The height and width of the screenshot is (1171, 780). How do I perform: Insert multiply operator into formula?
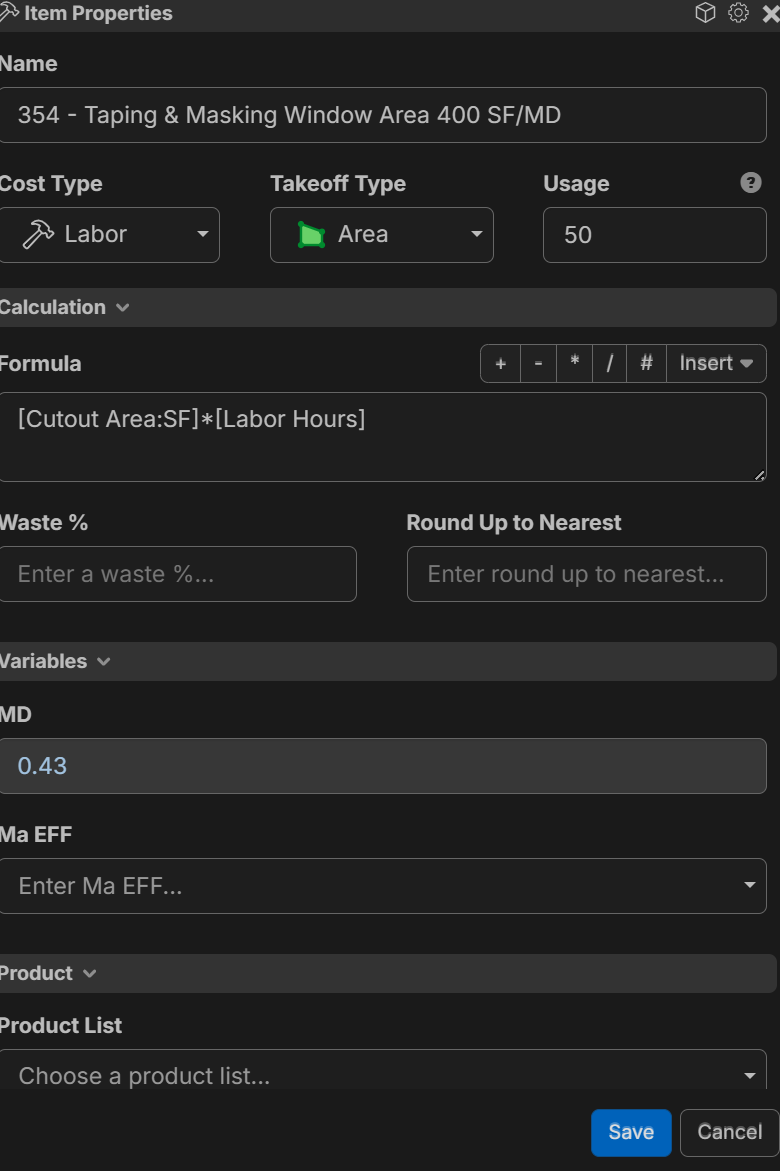[x=574, y=364]
